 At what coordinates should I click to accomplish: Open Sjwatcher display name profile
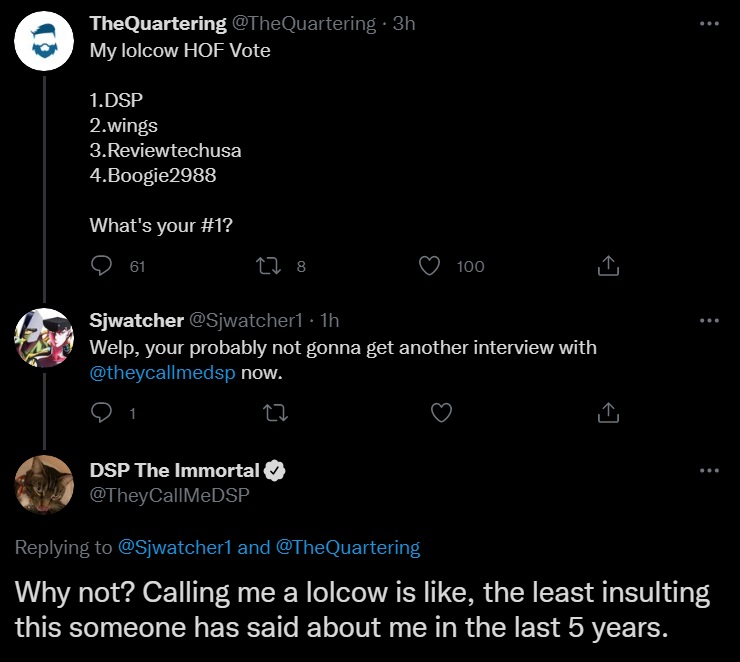136,320
